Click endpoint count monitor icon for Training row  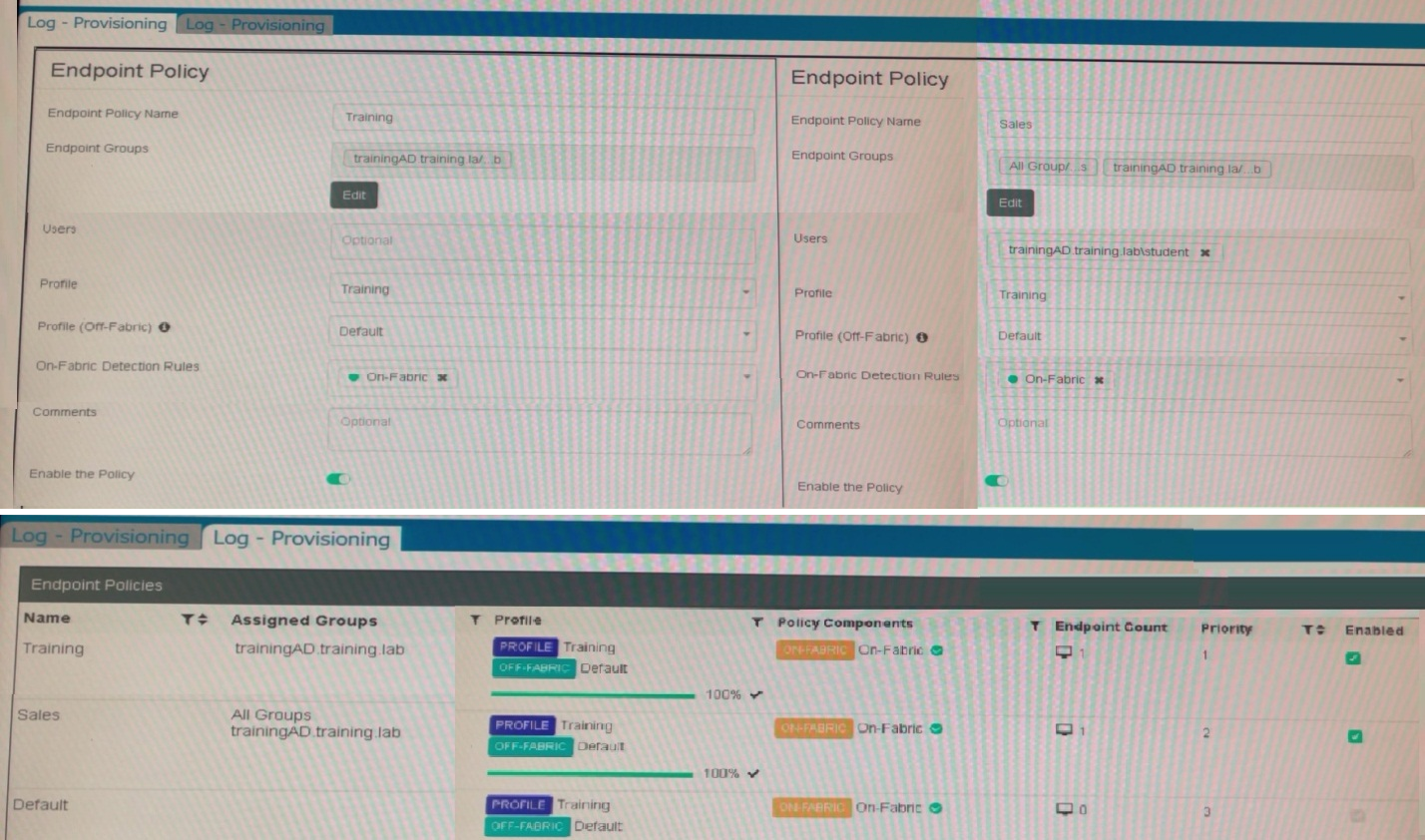click(x=1064, y=653)
